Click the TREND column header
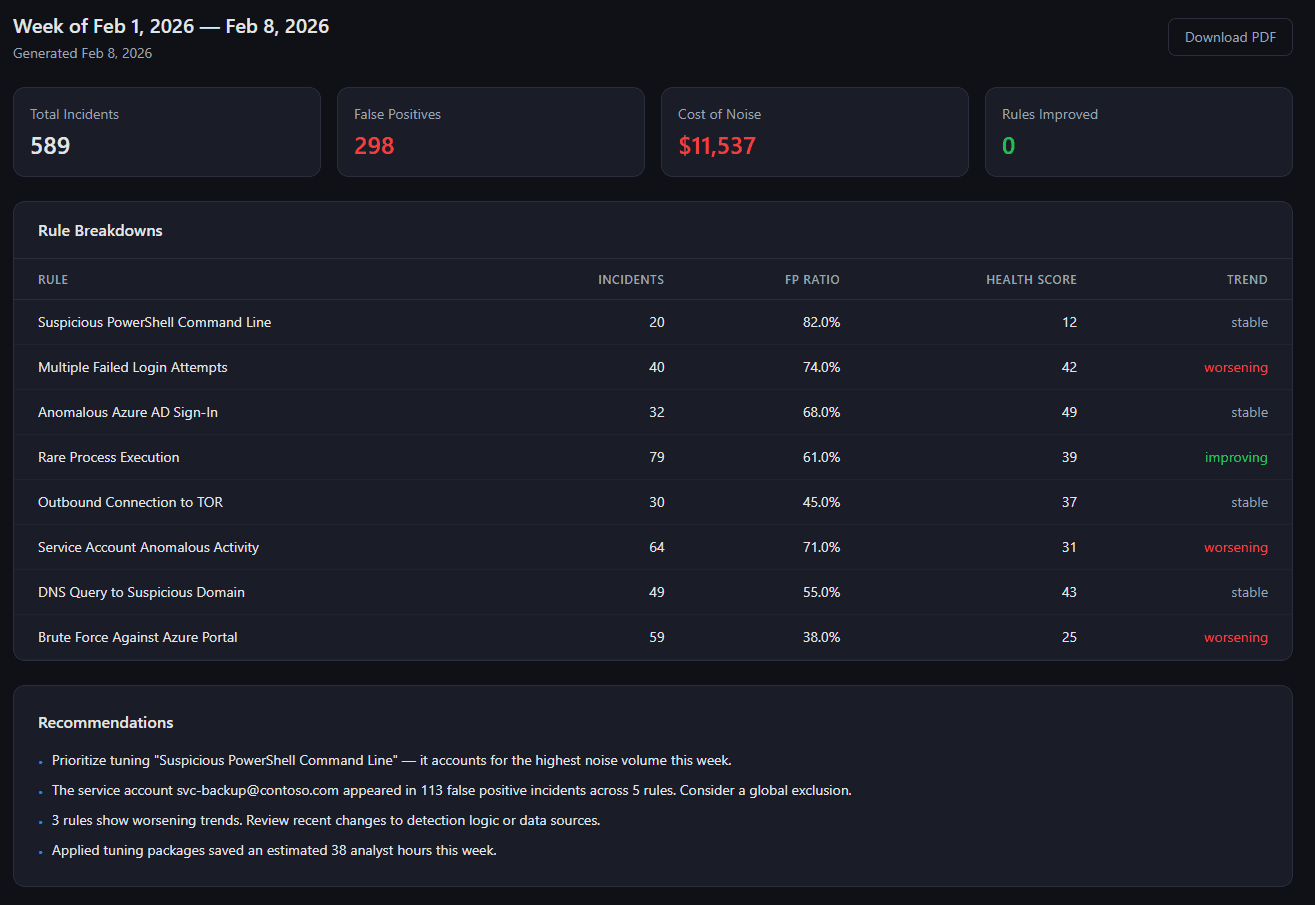 (1247, 280)
